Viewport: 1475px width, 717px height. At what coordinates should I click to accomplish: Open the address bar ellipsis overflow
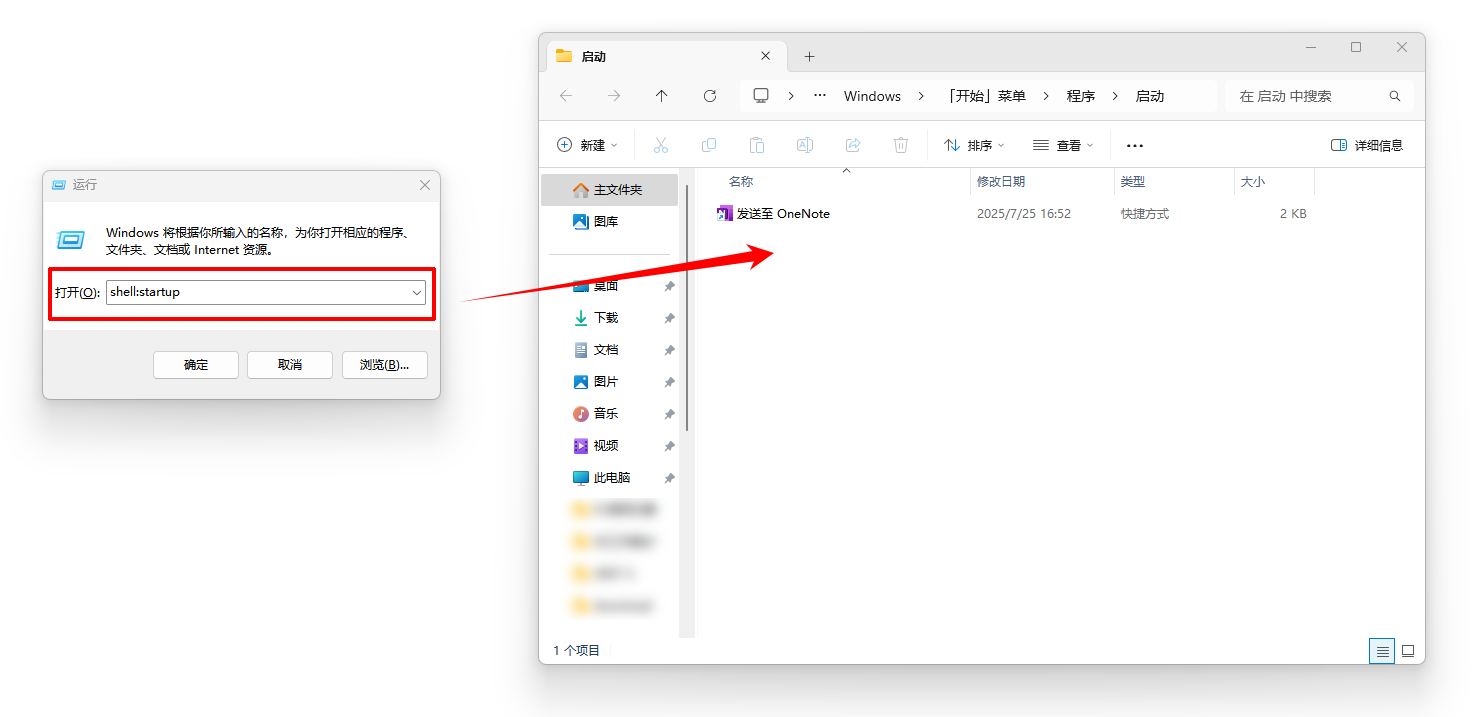(x=820, y=96)
